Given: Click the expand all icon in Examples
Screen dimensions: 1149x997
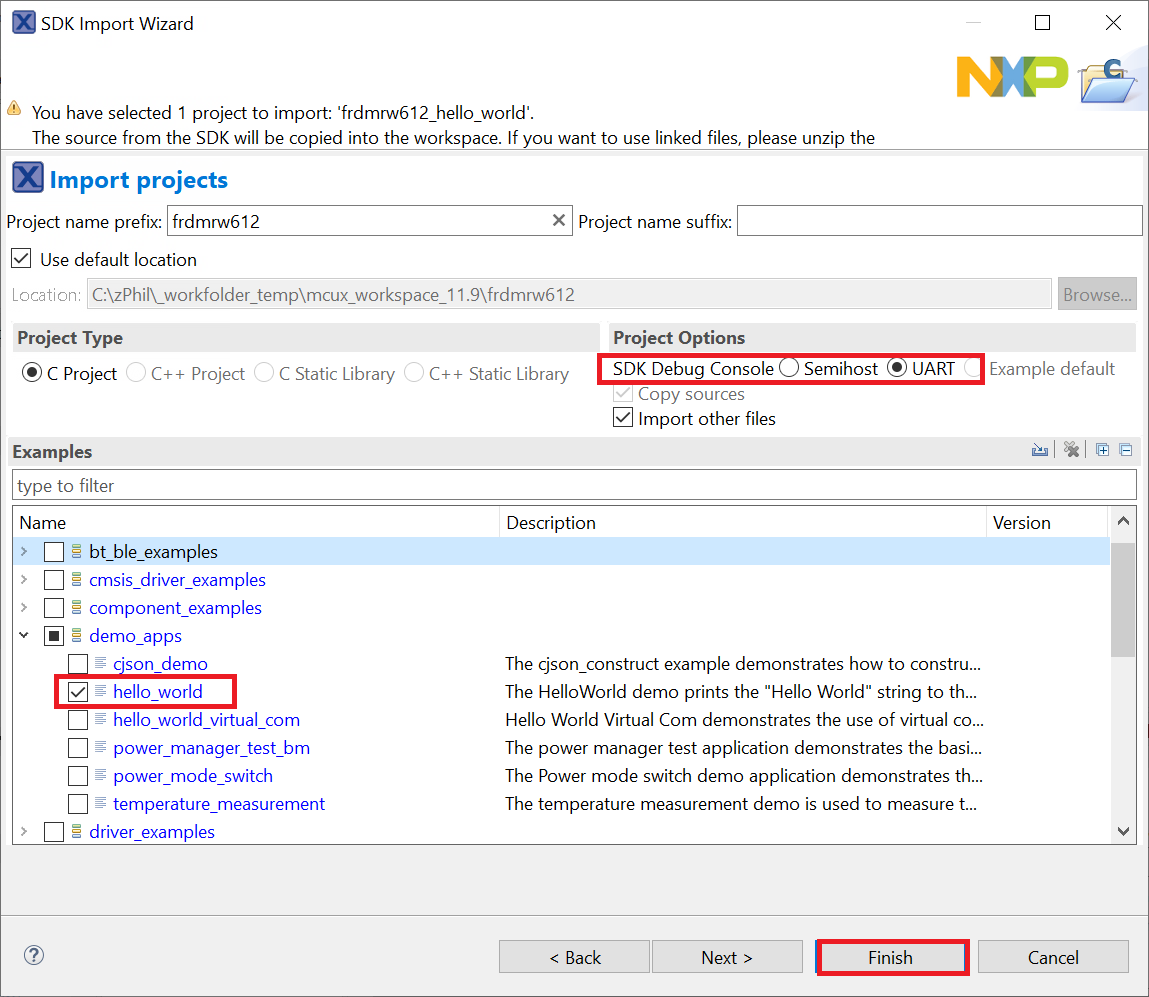Looking at the screenshot, I should pos(1102,451).
